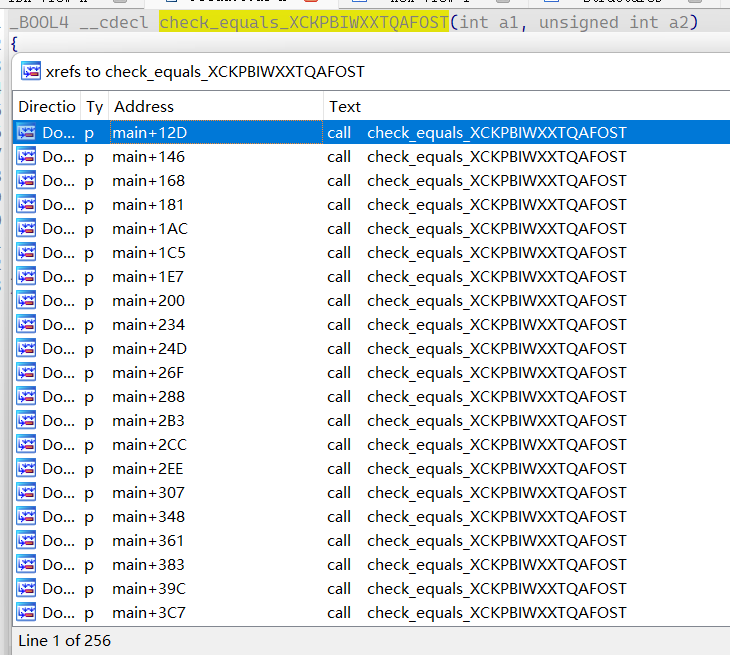730x655 pixels.
Task: Select xref row main+26F
Action: tap(372, 373)
